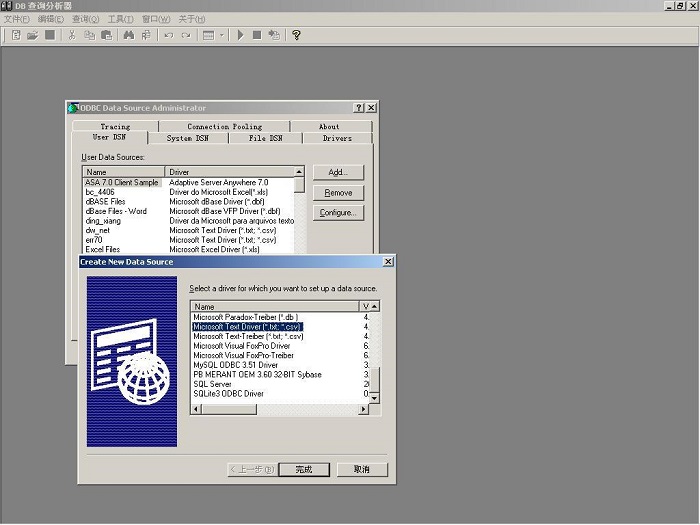Click the Add... button
The image size is (700, 525).
[x=338, y=172]
